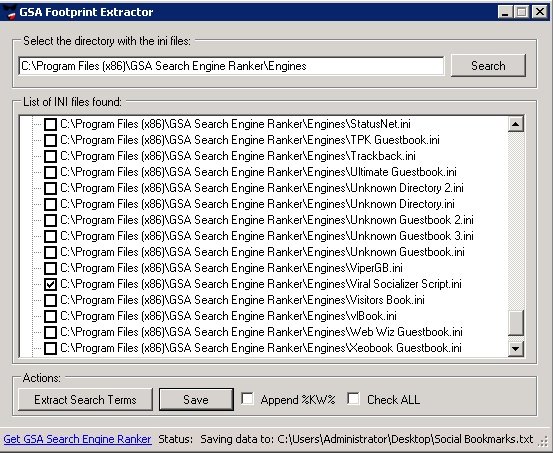This screenshot has width=553, height=453.
Task: Select the Unknown Guestbook 3.ini path row
Action: (x=267, y=236)
